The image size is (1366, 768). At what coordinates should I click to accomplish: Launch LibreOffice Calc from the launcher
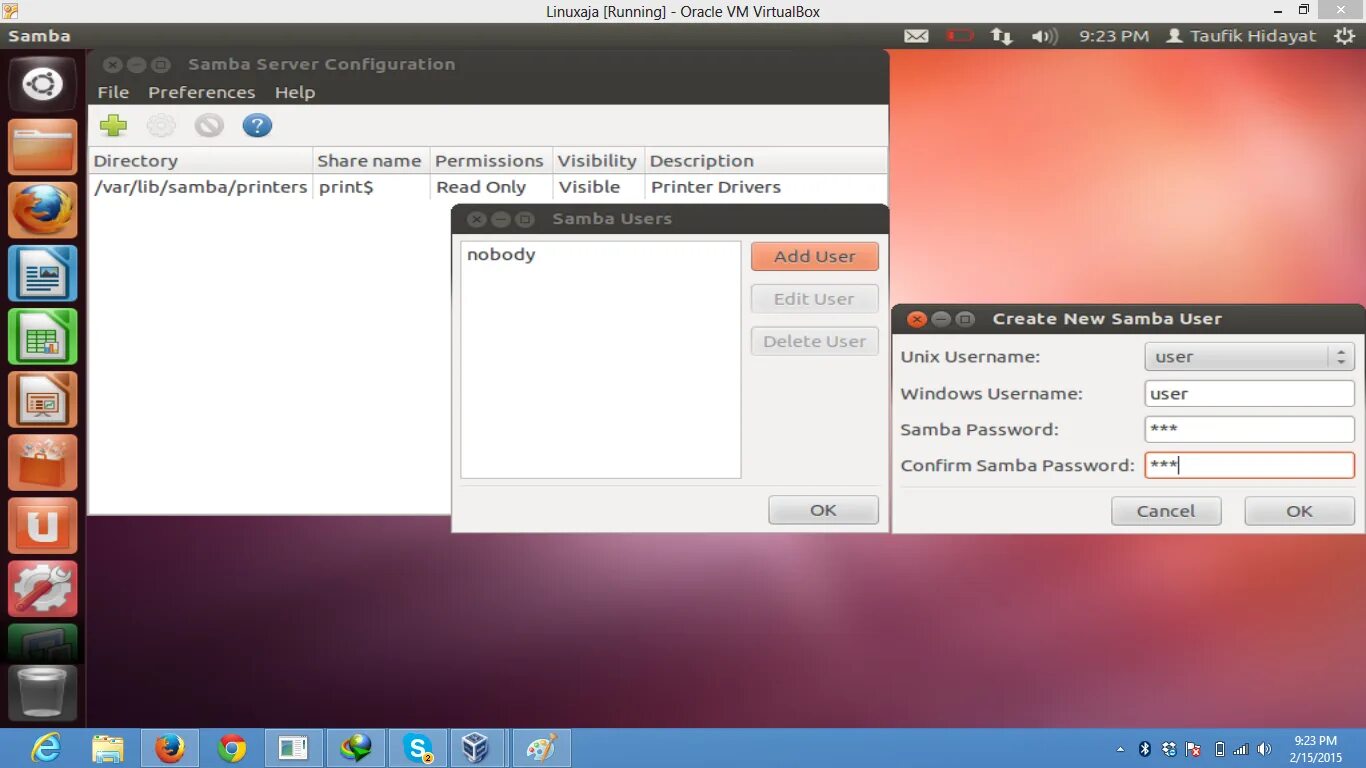(x=43, y=336)
